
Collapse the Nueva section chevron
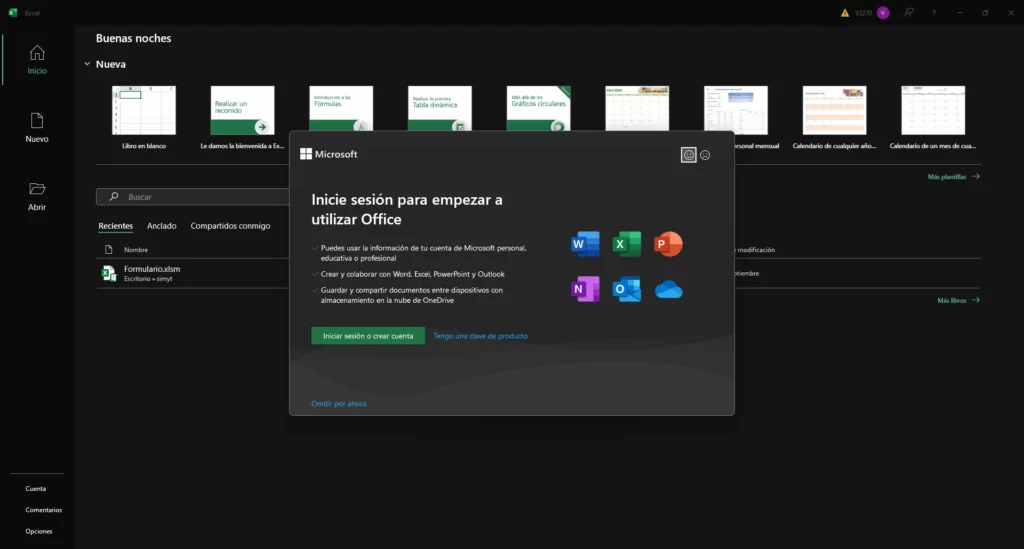87,64
